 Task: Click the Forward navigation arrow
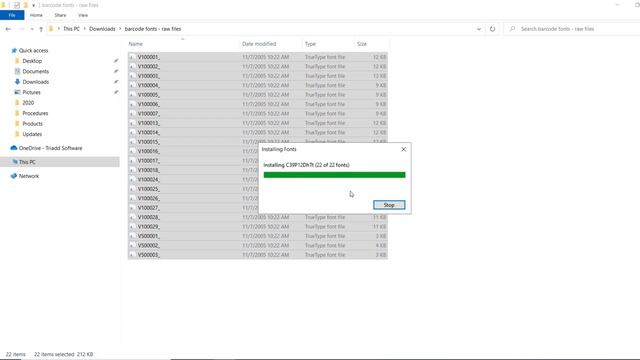click(x=22, y=29)
